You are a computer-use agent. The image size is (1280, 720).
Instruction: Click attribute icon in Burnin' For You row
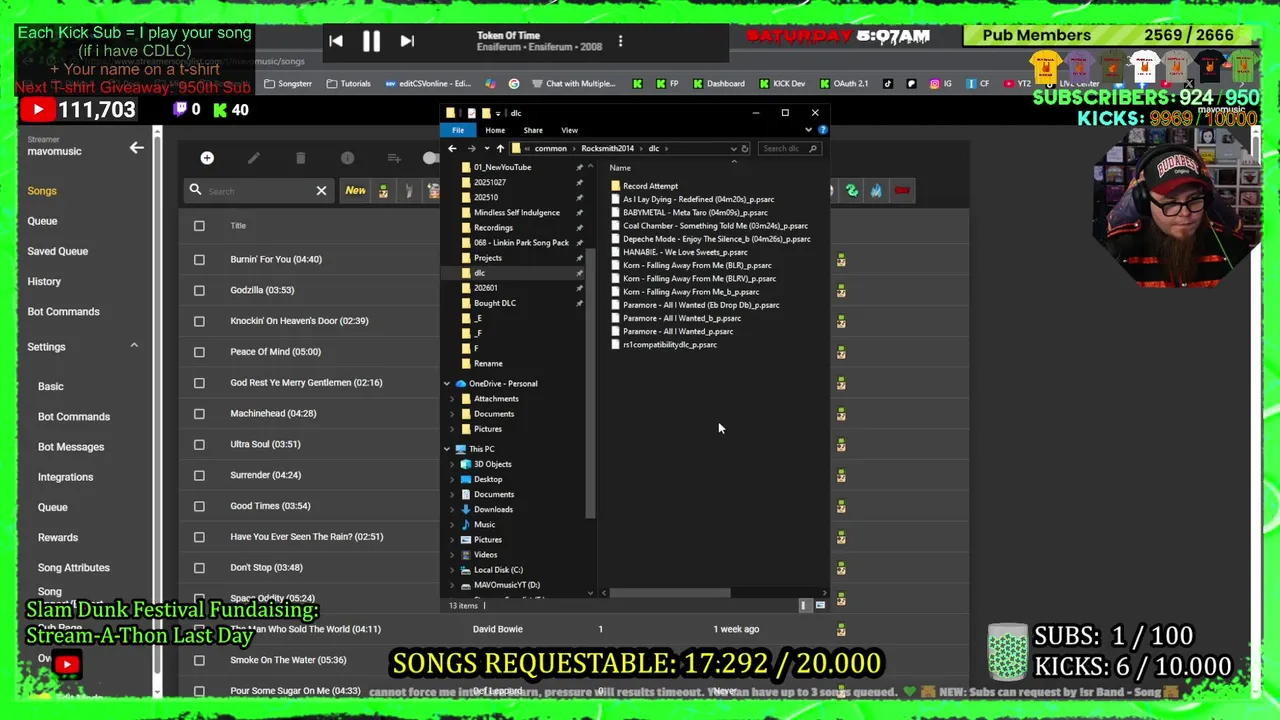coord(841,260)
